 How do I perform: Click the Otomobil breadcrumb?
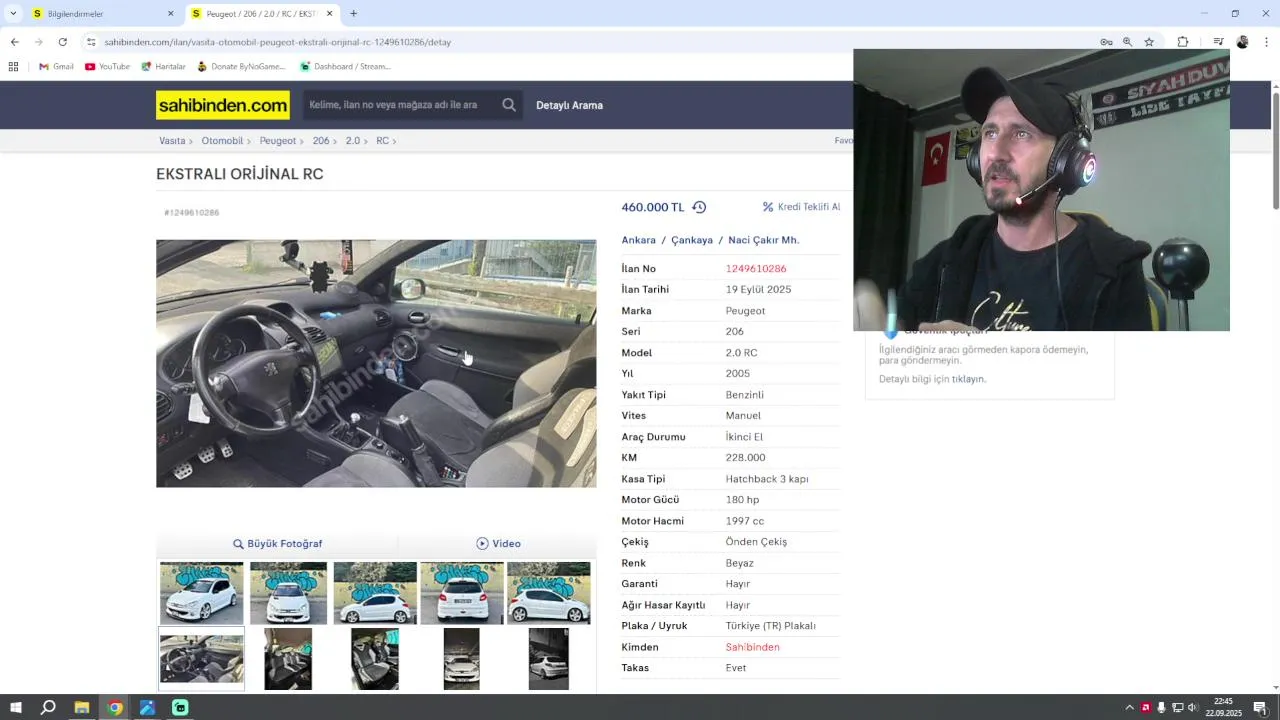pos(222,141)
